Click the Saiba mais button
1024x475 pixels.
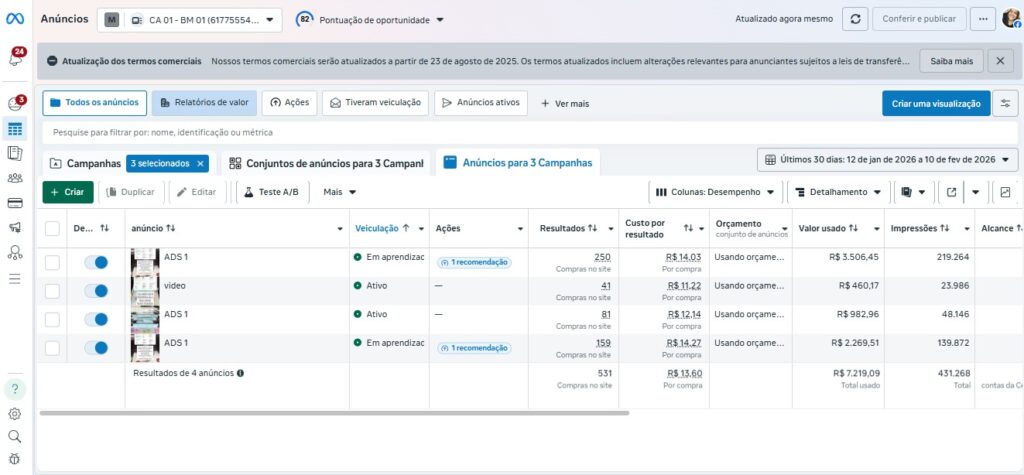(x=950, y=61)
